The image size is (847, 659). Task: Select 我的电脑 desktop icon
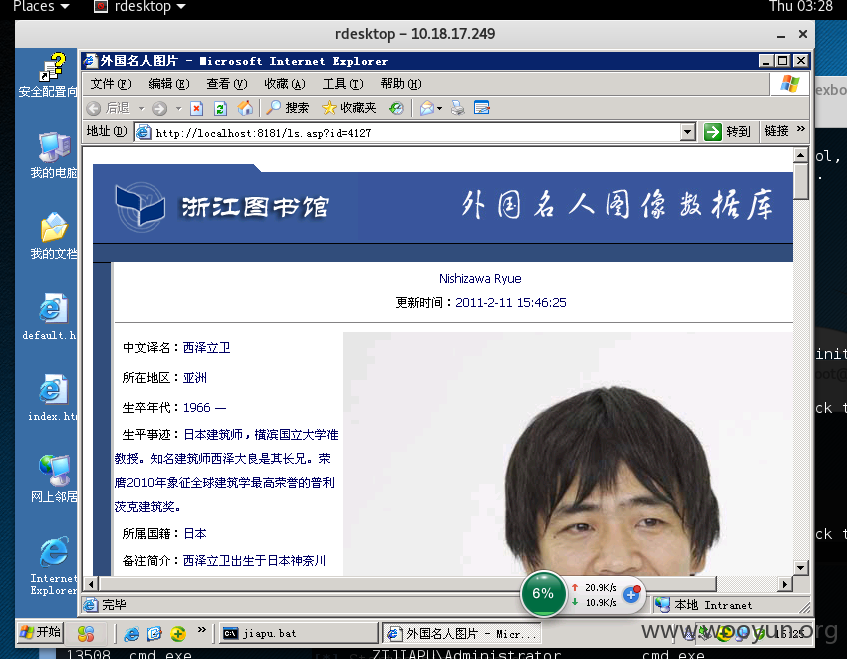[x=53, y=156]
